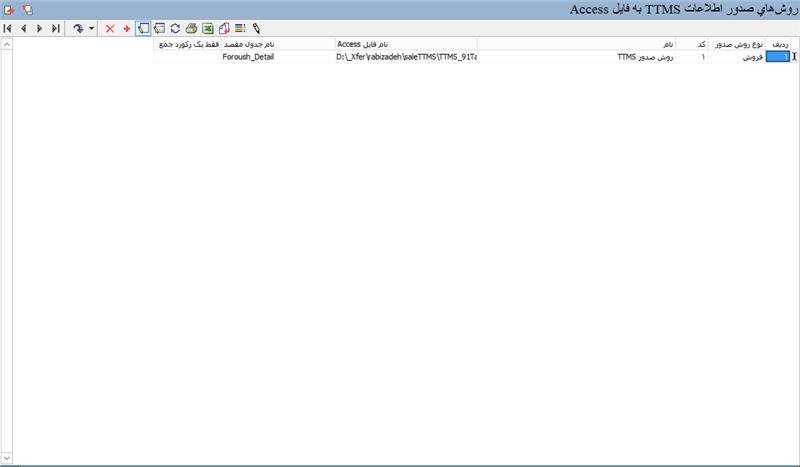The width and height of the screenshot is (800, 467).
Task: Jump to the last record
Action: [x=55, y=29]
